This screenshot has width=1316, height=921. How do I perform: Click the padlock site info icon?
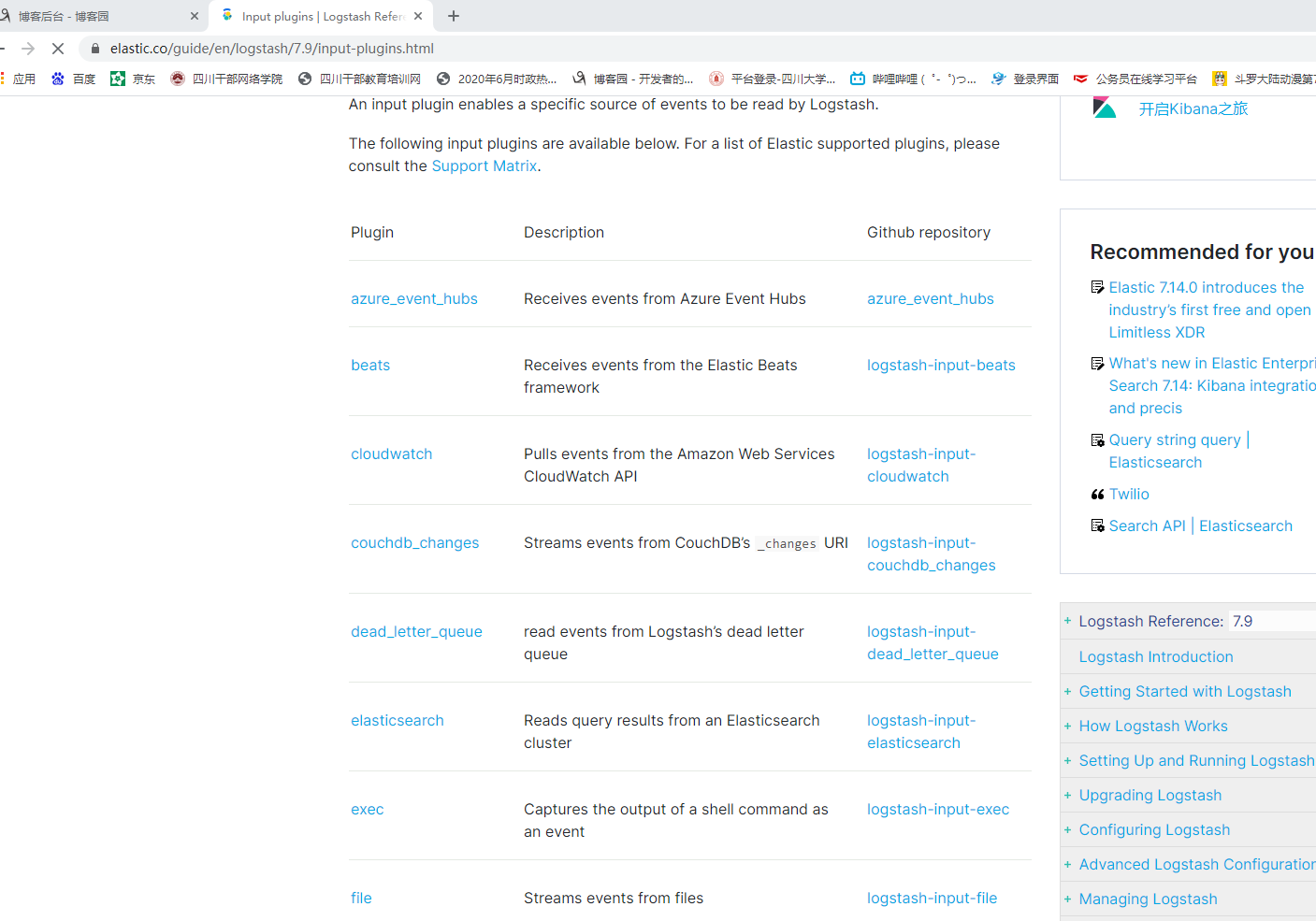94,49
